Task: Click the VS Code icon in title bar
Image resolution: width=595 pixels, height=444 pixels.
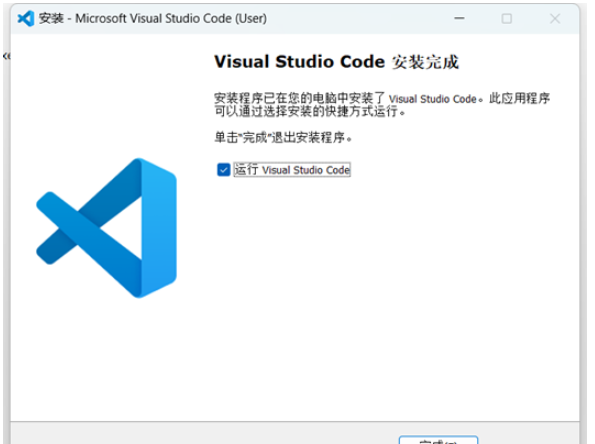Action: (x=26, y=18)
